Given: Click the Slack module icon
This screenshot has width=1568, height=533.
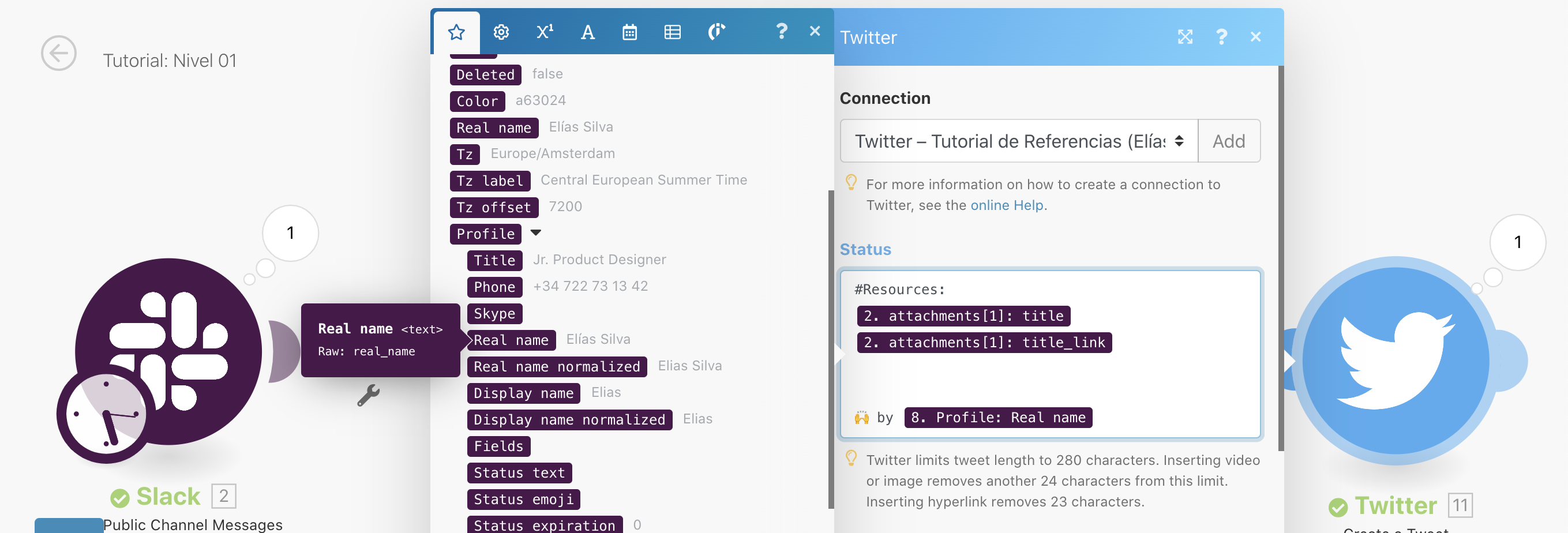Looking at the screenshot, I should pyautogui.click(x=168, y=351).
